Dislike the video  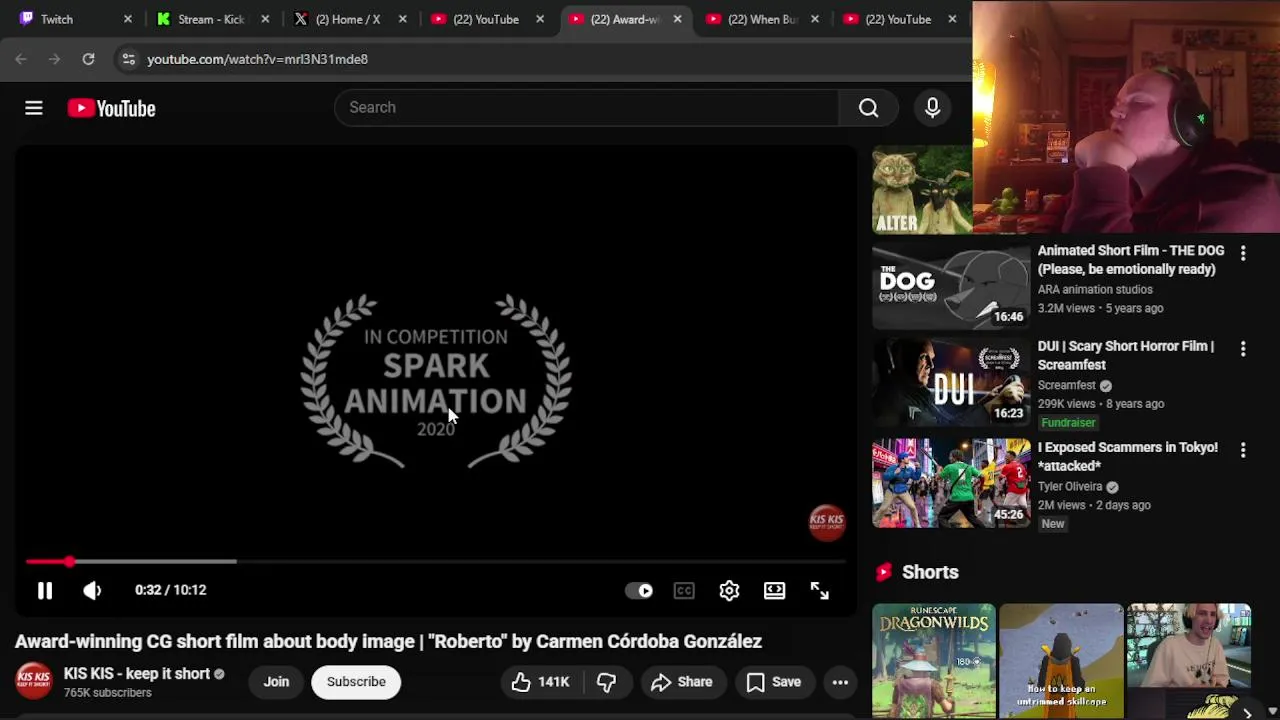[x=607, y=682]
